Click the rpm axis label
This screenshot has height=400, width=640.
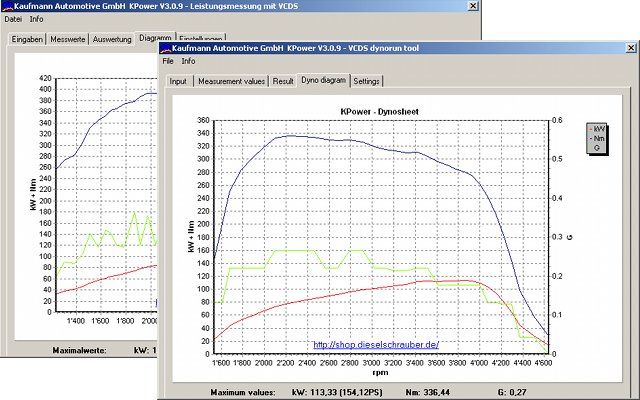coord(380,372)
